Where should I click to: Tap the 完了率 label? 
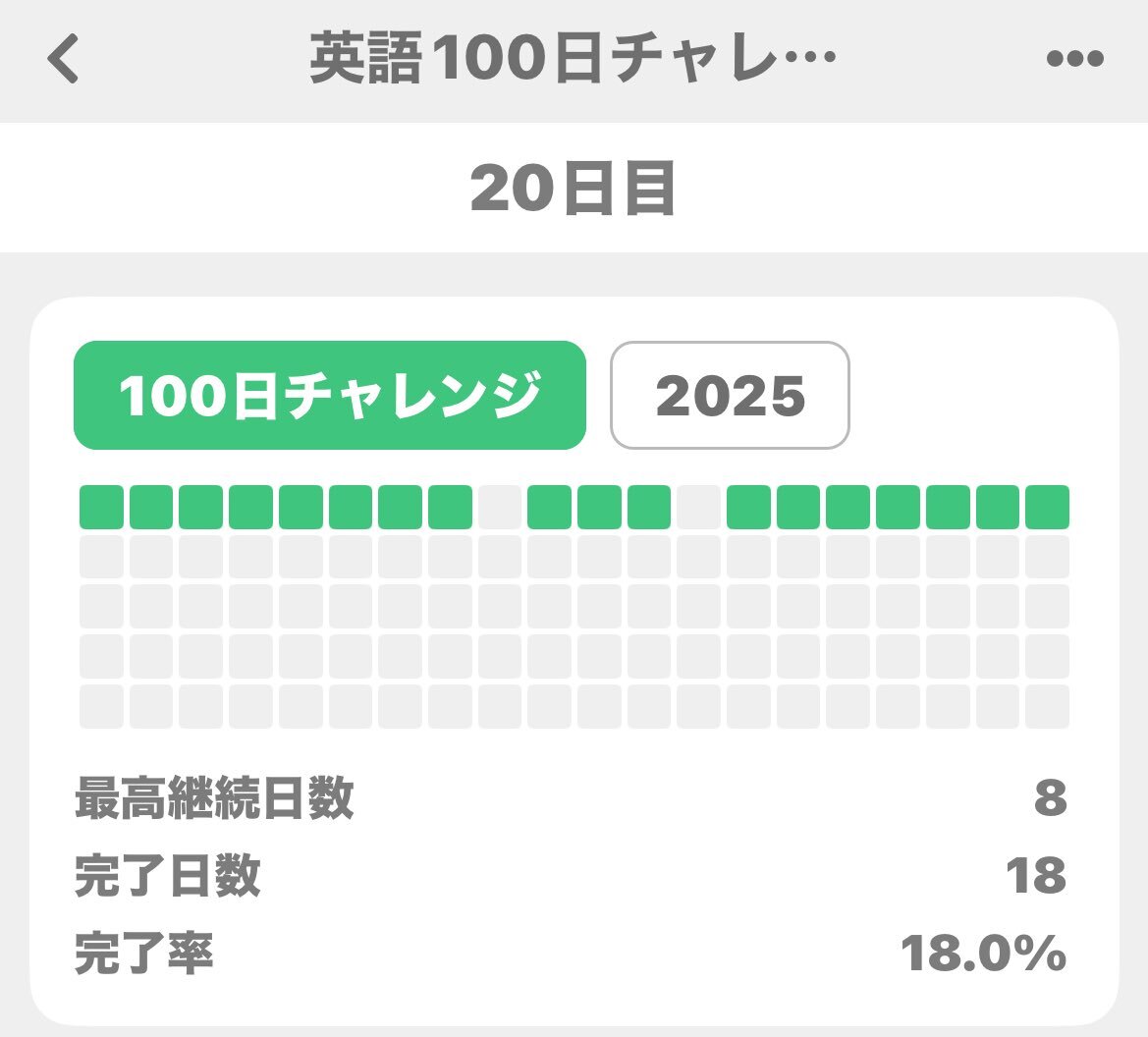[x=144, y=953]
